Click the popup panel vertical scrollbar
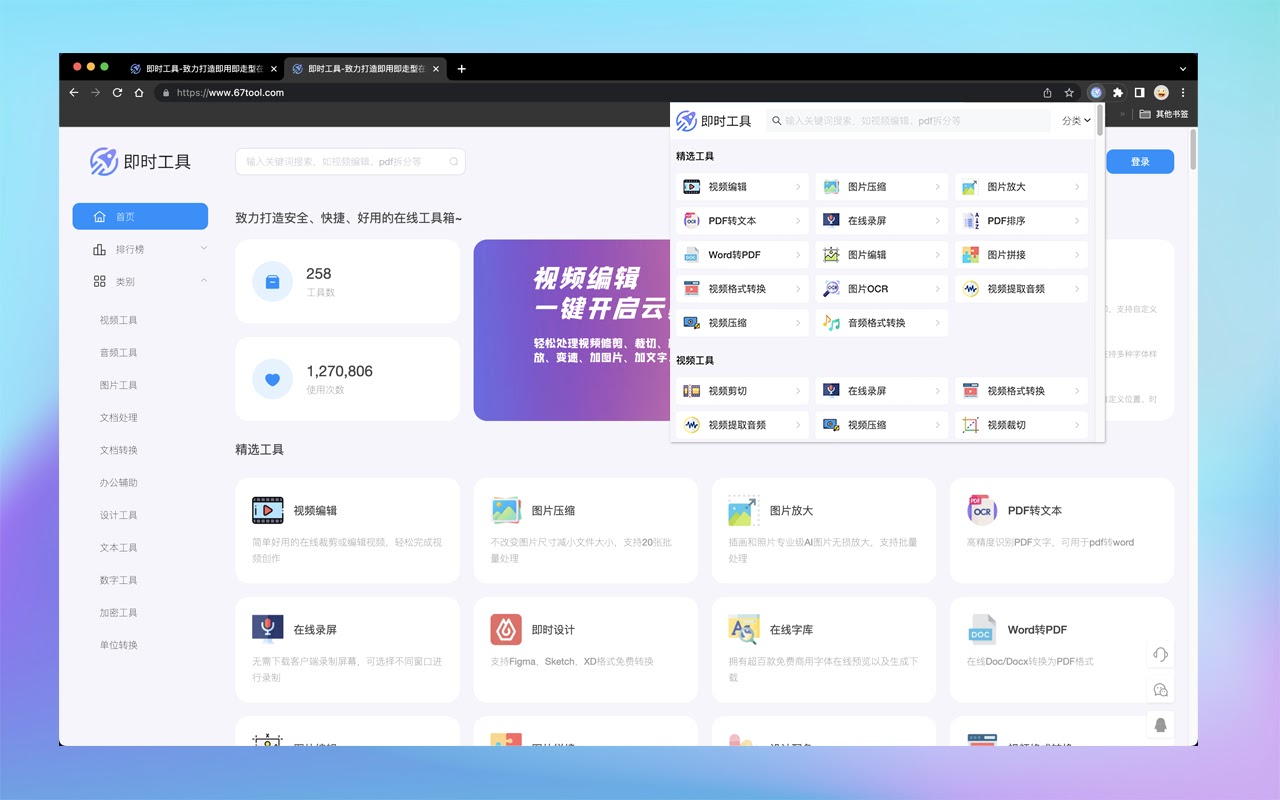Image resolution: width=1280 pixels, height=800 pixels. tap(1100, 121)
